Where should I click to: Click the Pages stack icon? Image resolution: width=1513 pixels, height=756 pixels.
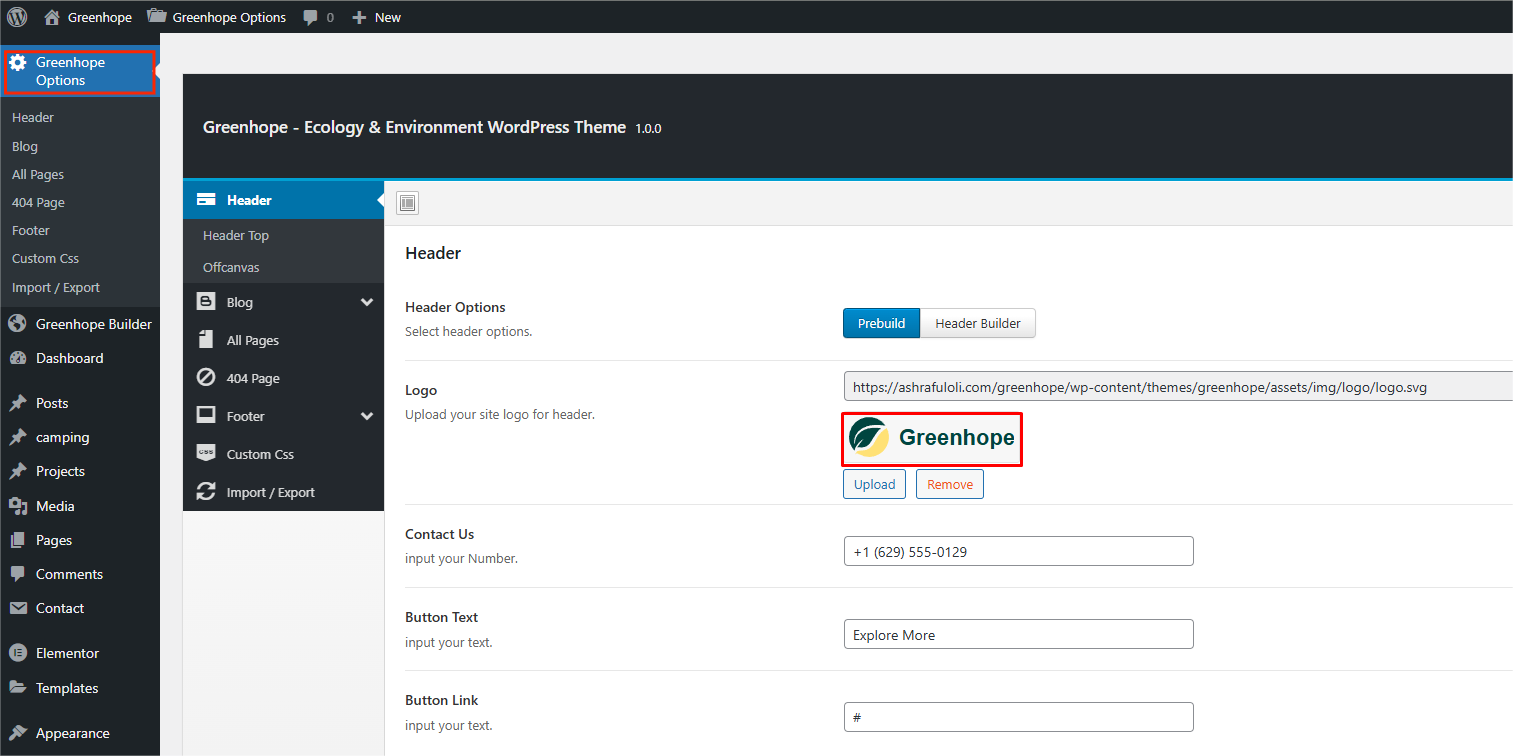tap(18, 540)
